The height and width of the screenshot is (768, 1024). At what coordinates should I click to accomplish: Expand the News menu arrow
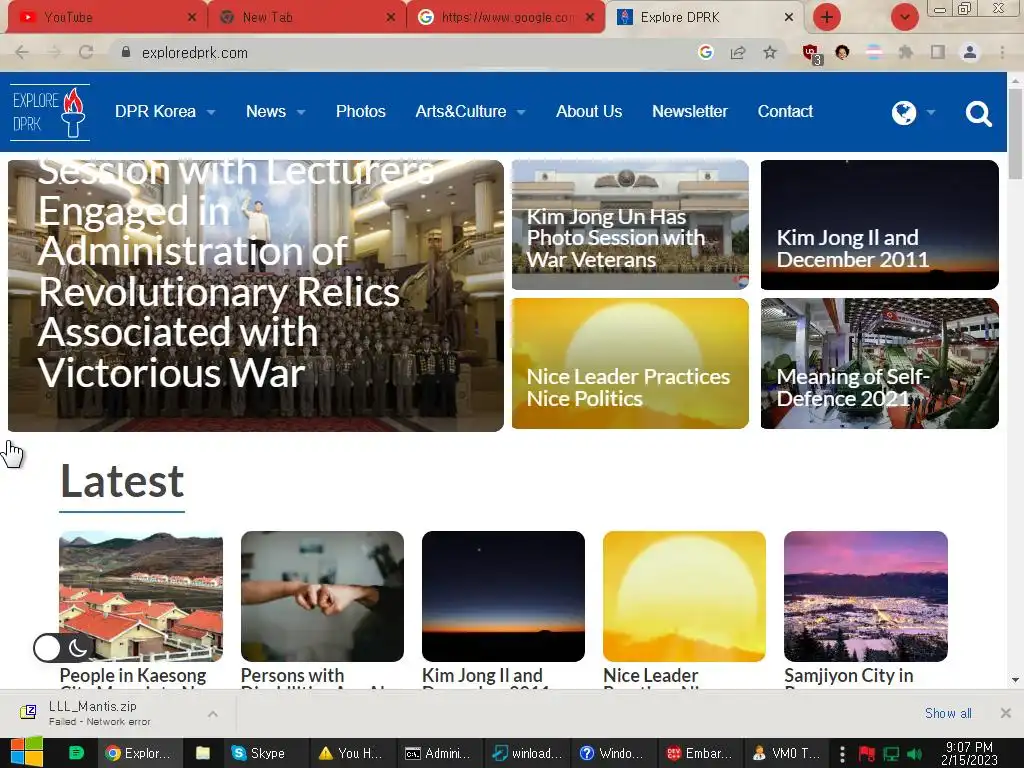(x=301, y=112)
